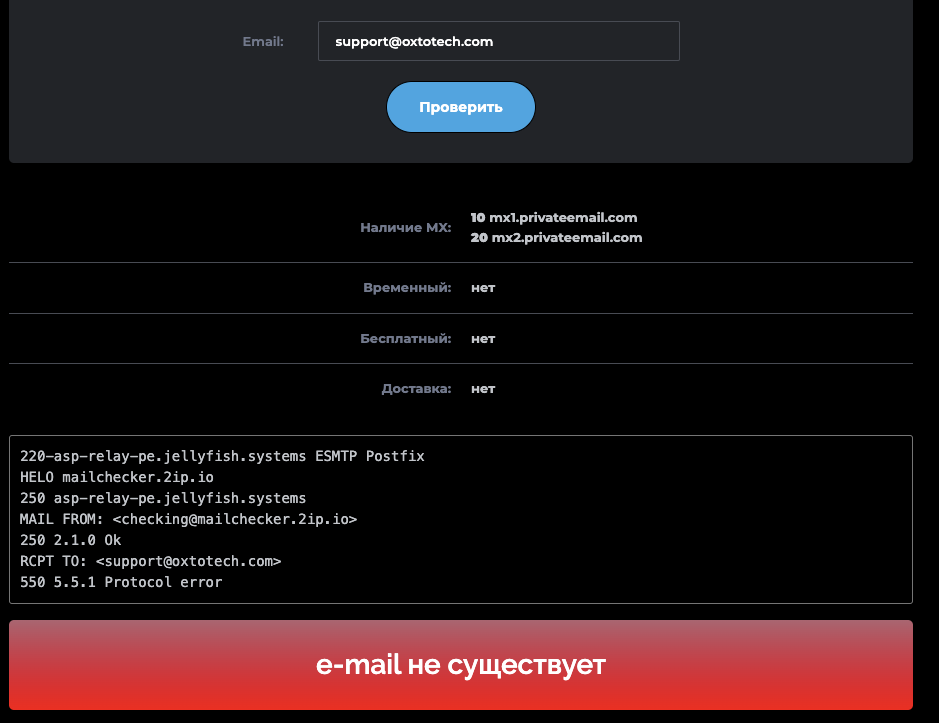This screenshot has height=723, width=939.
Task: Click the Бесплатный: label
Action: (405, 338)
